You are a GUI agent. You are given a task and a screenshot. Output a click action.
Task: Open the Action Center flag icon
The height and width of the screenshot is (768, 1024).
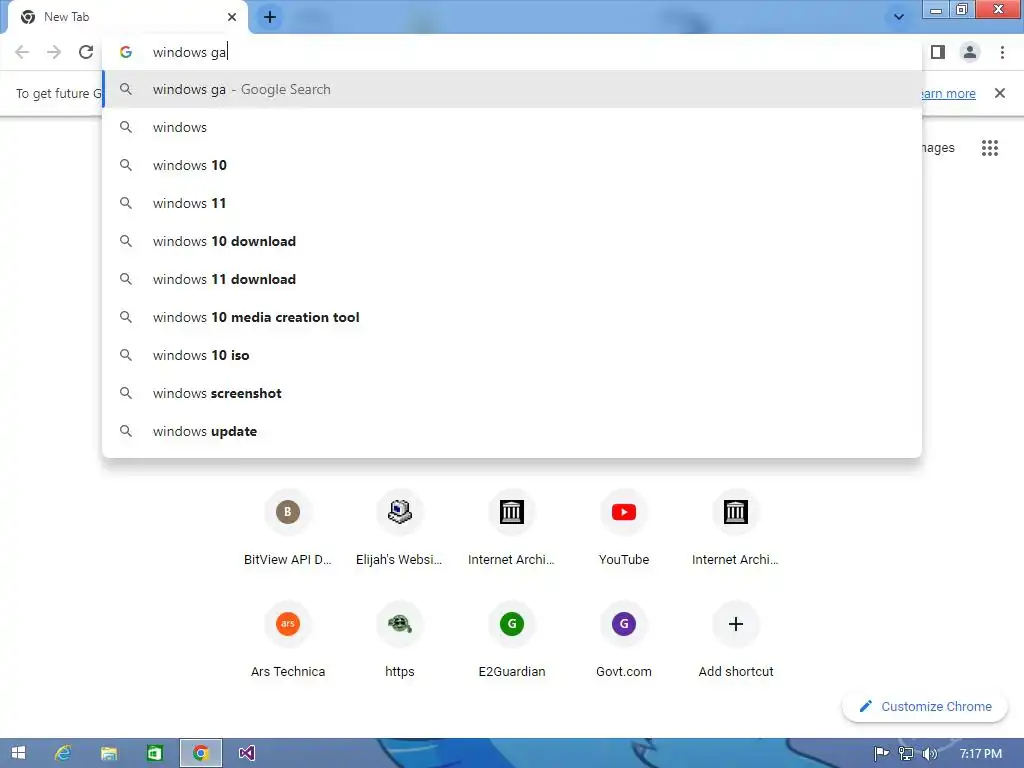pos(881,754)
